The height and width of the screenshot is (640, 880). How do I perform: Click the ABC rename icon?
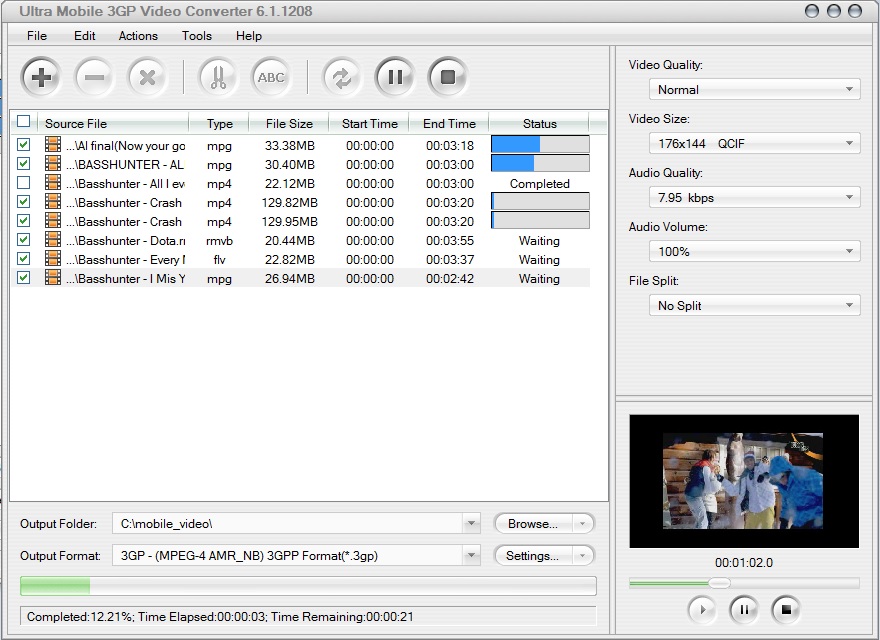tap(271, 77)
